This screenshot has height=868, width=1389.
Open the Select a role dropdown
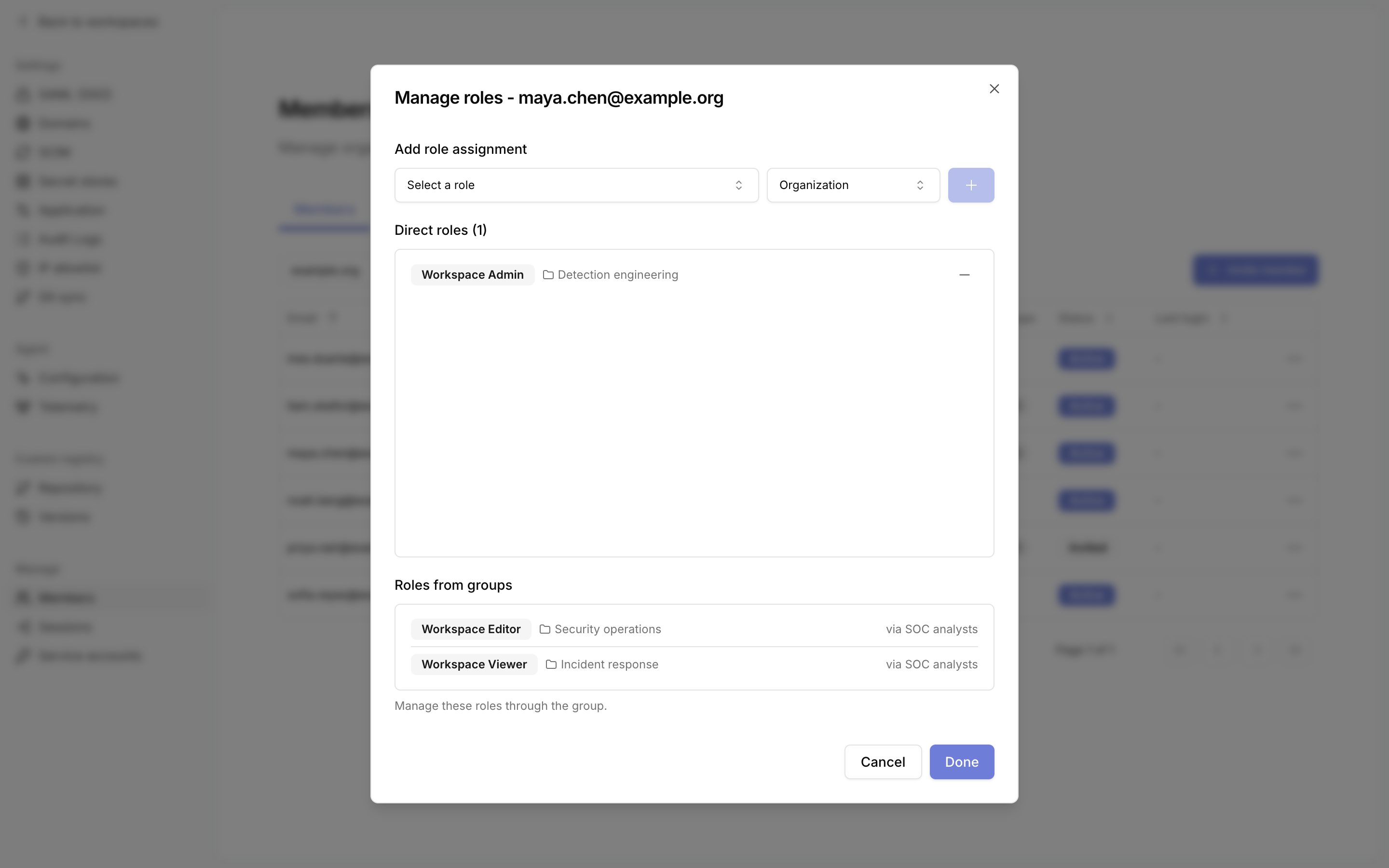(x=576, y=185)
